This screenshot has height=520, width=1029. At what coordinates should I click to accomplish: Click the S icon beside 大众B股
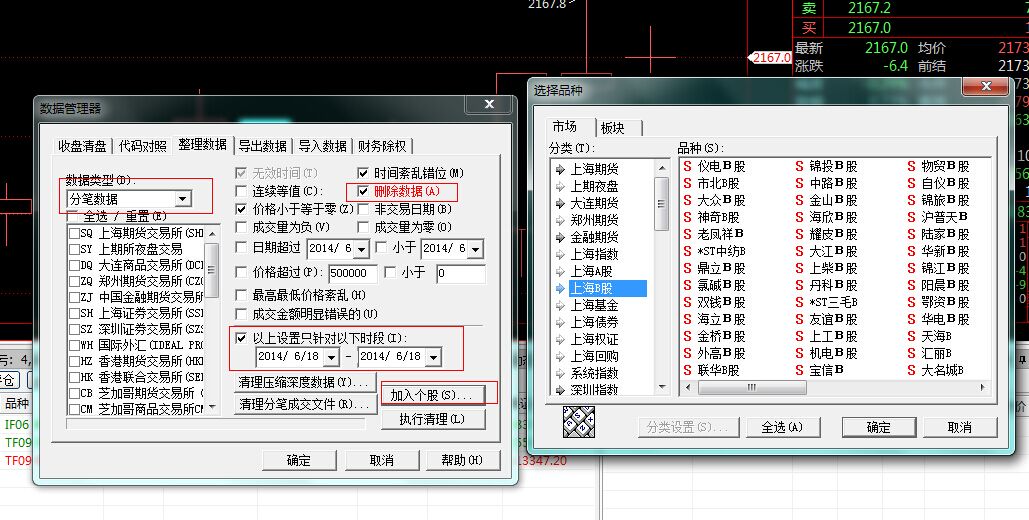[x=687, y=200]
